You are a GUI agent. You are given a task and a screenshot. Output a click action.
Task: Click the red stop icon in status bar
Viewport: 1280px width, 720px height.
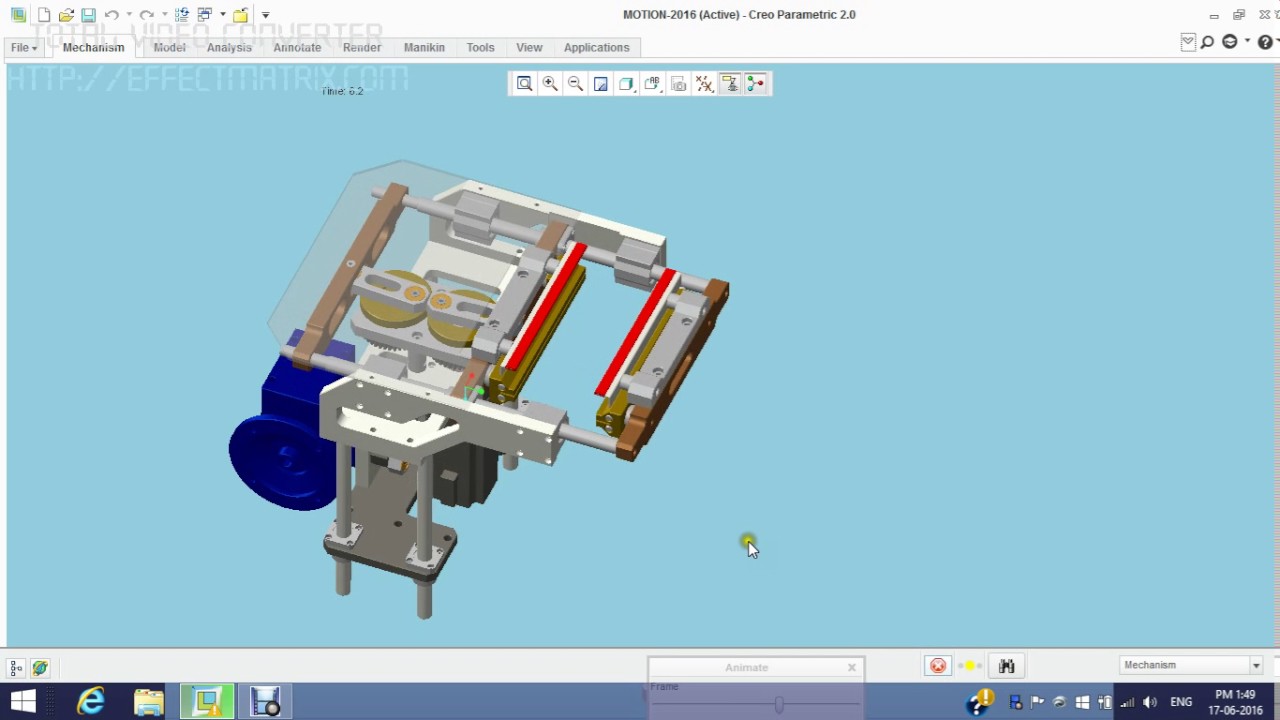click(938, 666)
